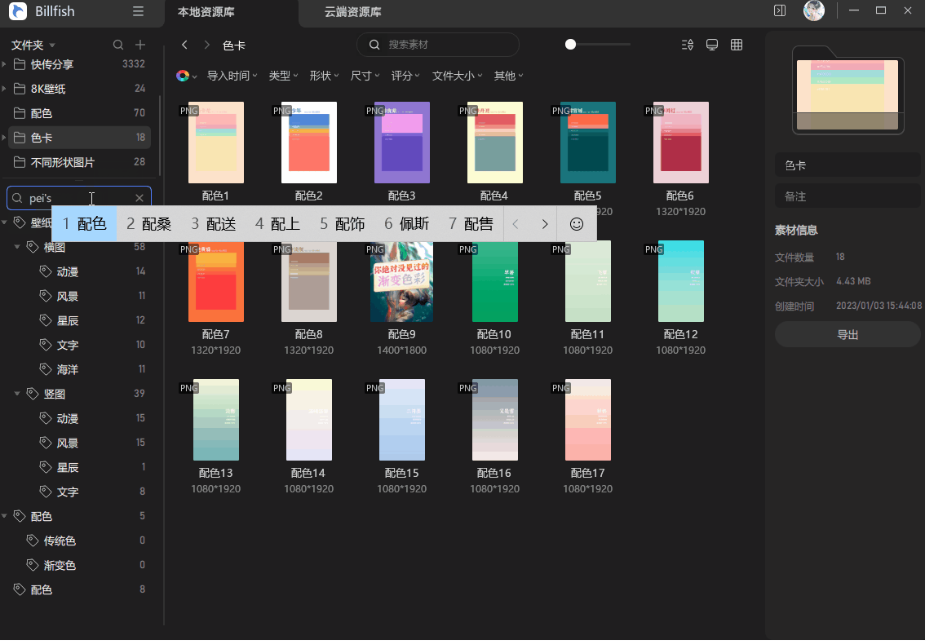Toggle the right side panel icon
Viewport: 926px width, 641px height.
pyautogui.click(x=780, y=11)
